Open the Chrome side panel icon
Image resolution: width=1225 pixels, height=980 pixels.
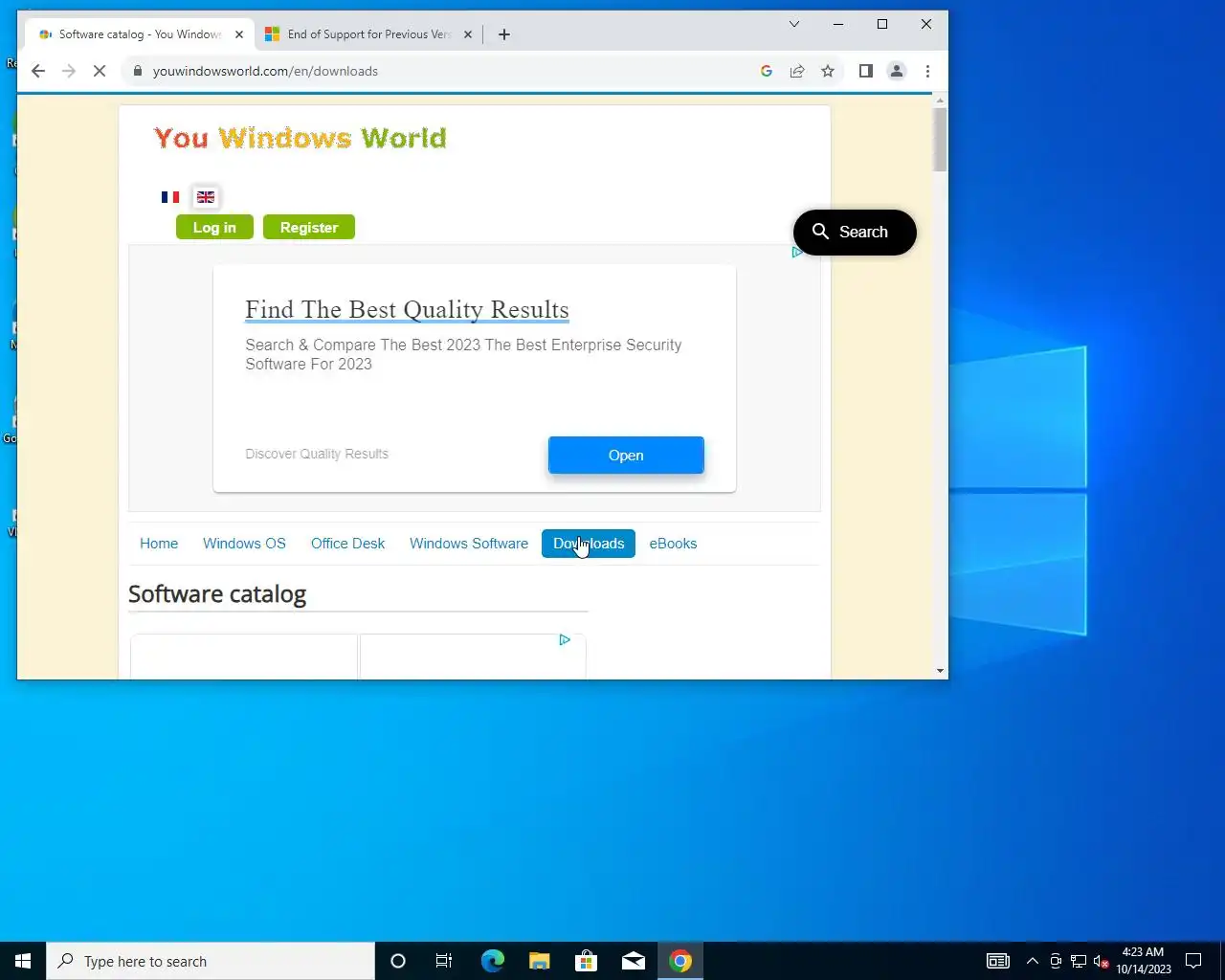pyautogui.click(x=866, y=71)
